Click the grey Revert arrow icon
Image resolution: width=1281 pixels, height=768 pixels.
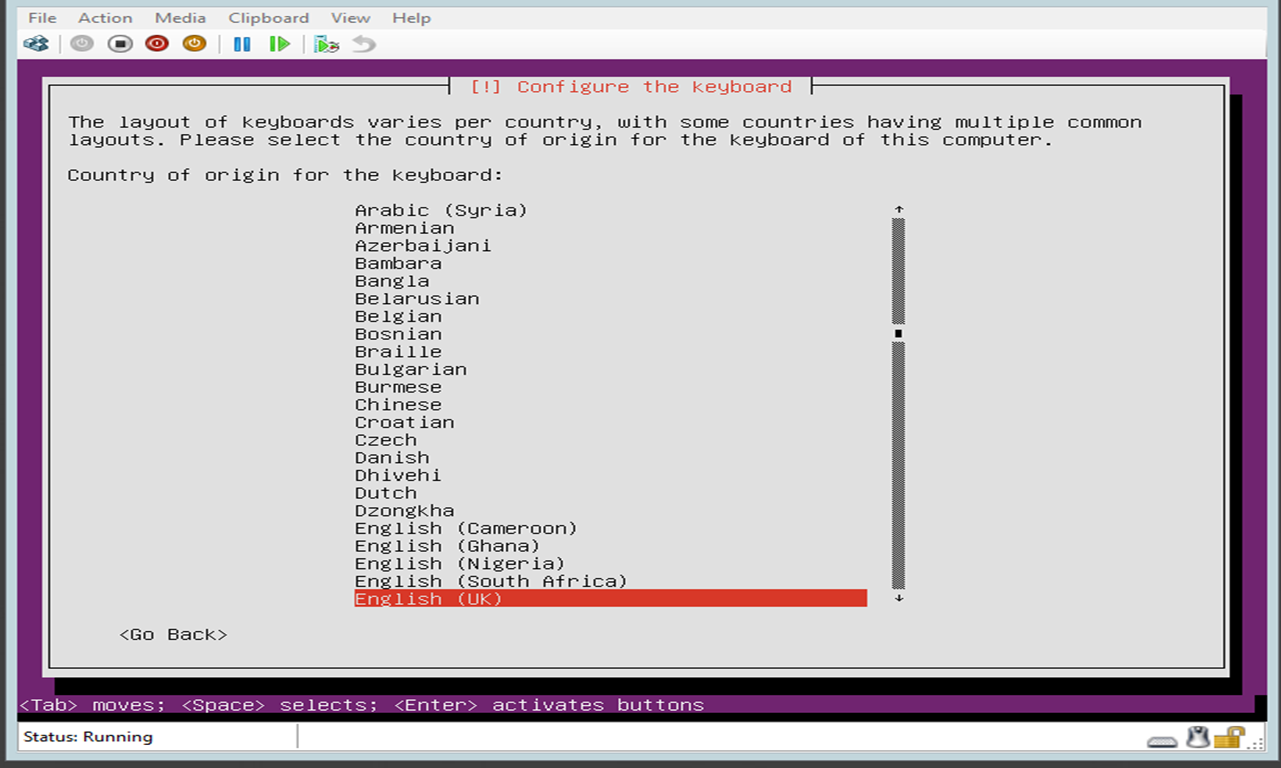[x=364, y=44]
